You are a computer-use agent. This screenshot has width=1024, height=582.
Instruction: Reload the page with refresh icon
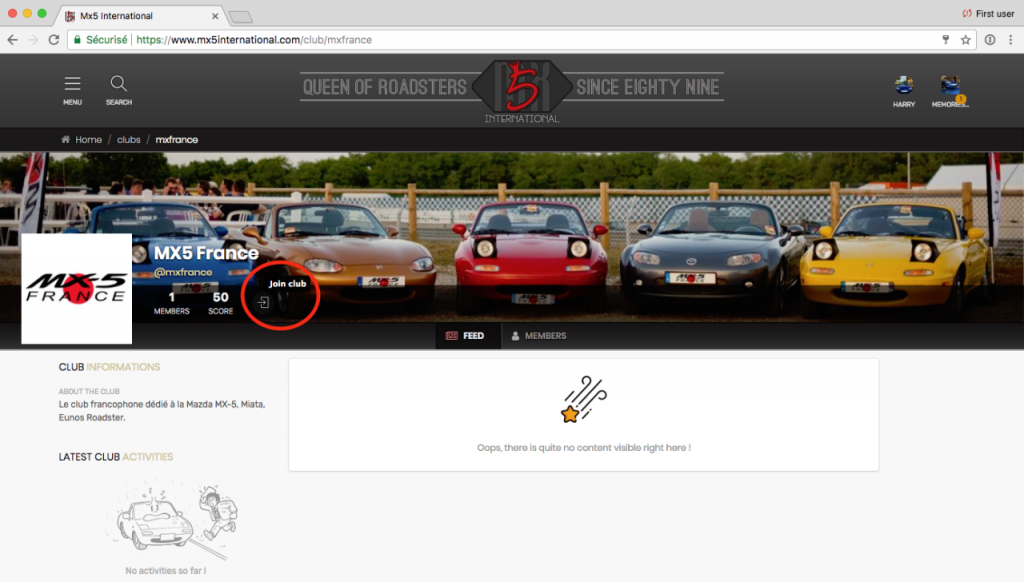tap(54, 40)
